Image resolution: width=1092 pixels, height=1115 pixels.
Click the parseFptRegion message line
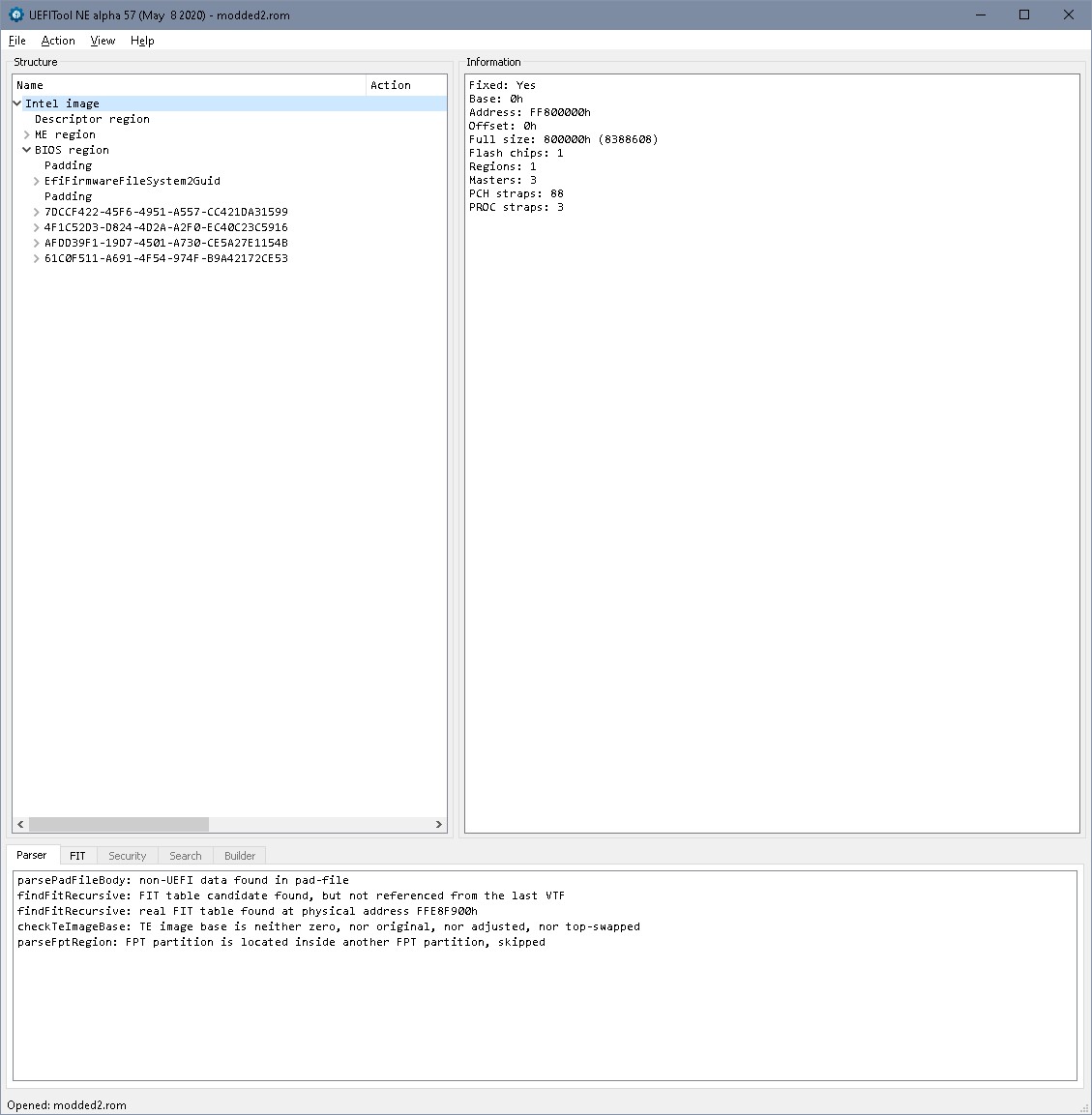[281, 942]
